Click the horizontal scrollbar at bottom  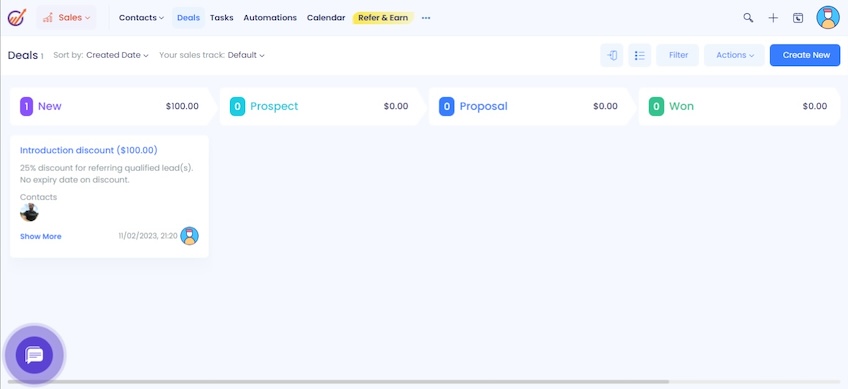tap(338, 382)
